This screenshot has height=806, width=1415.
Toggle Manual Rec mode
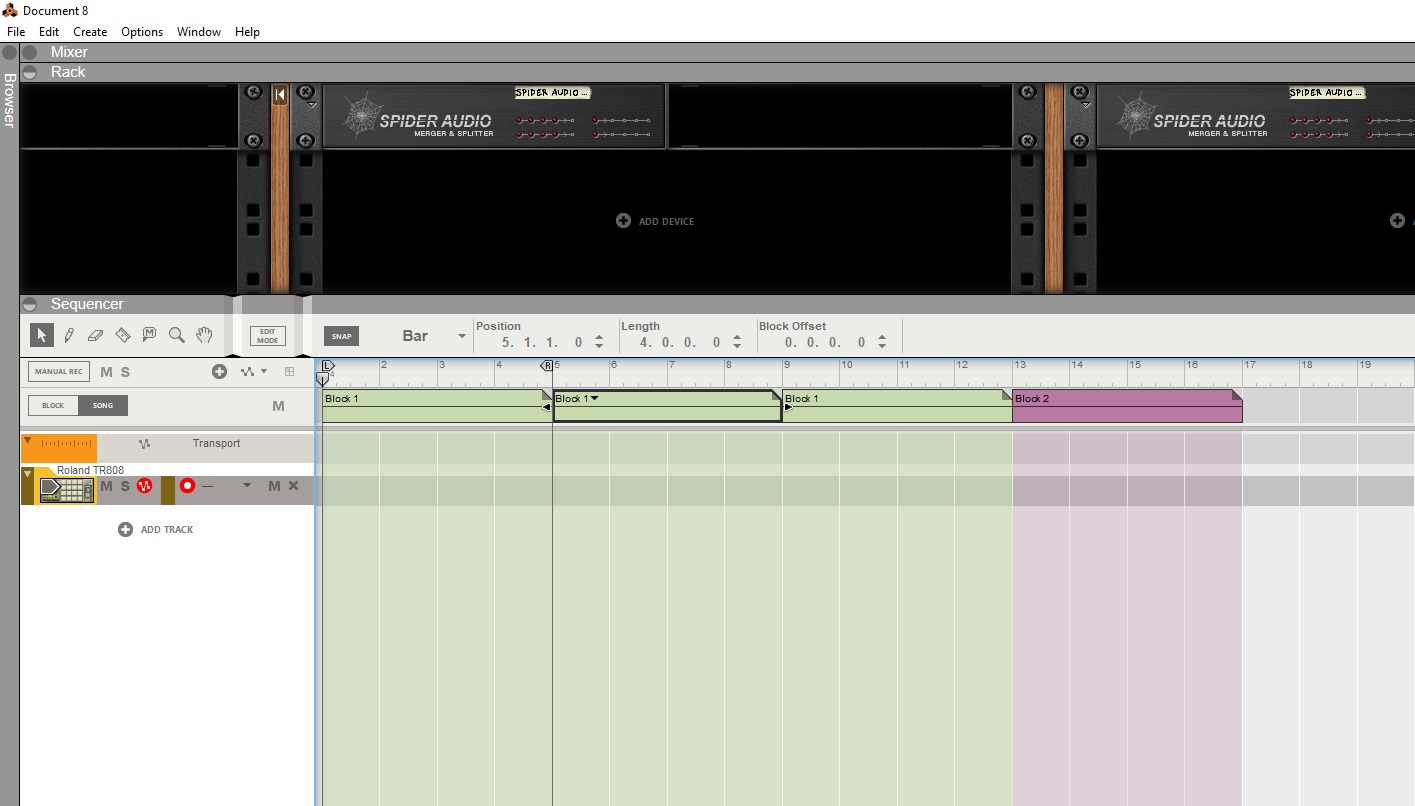pos(58,372)
